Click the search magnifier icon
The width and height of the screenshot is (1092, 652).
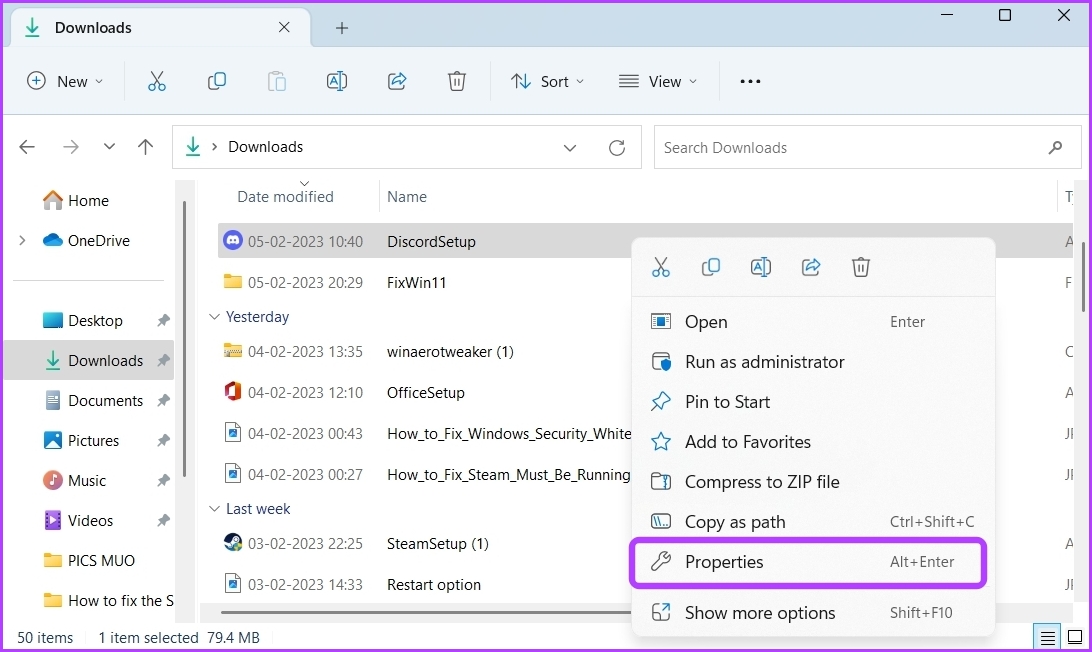click(1056, 147)
